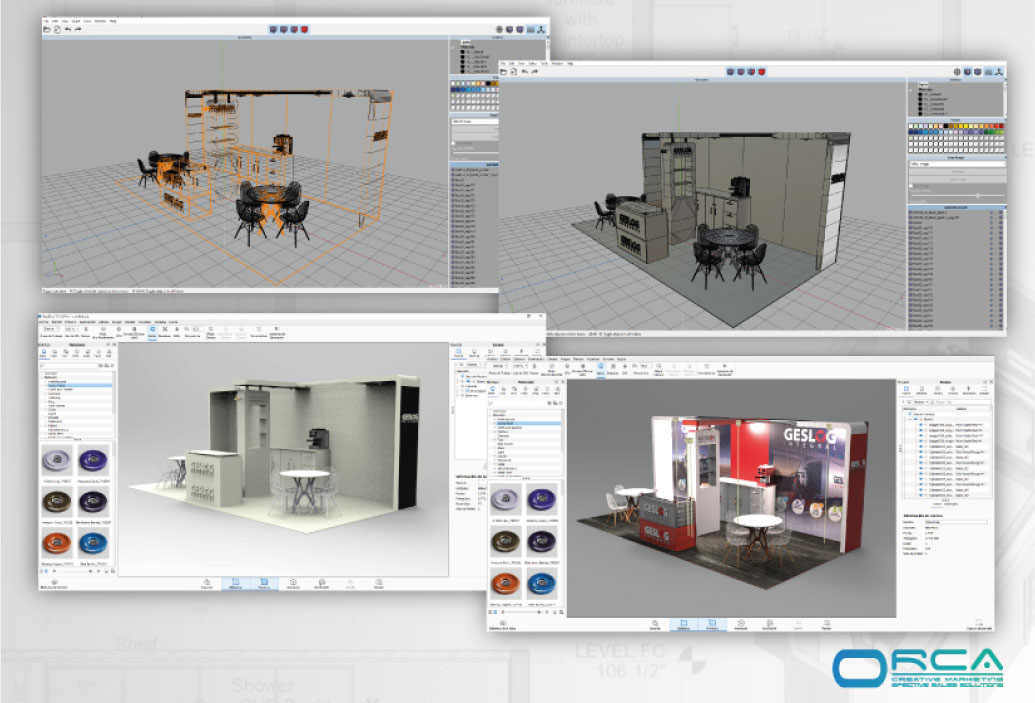Toggle visibility eye of first scene item, bottom-right

[922, 424]
